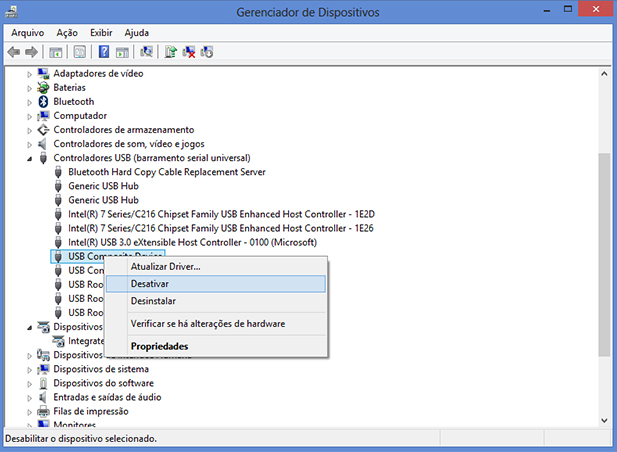The width and height of the screenshot is (617, 452).
Task: Expand Controladores de armazenamento node
Action: click(x=30, y=131)
